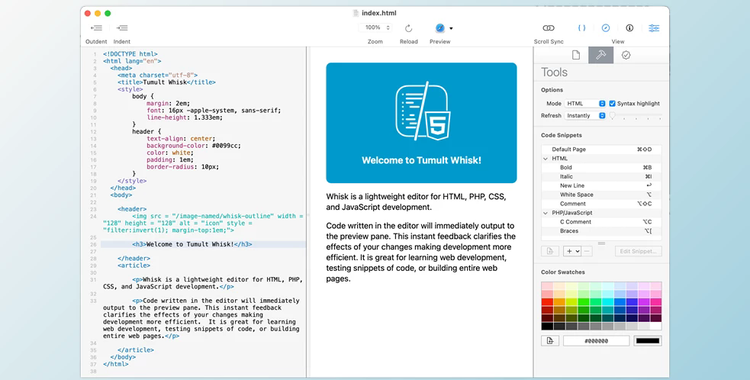
Task: Click the Indent toolbar icon
Action: pyautogui.click(x=122, y=28)
